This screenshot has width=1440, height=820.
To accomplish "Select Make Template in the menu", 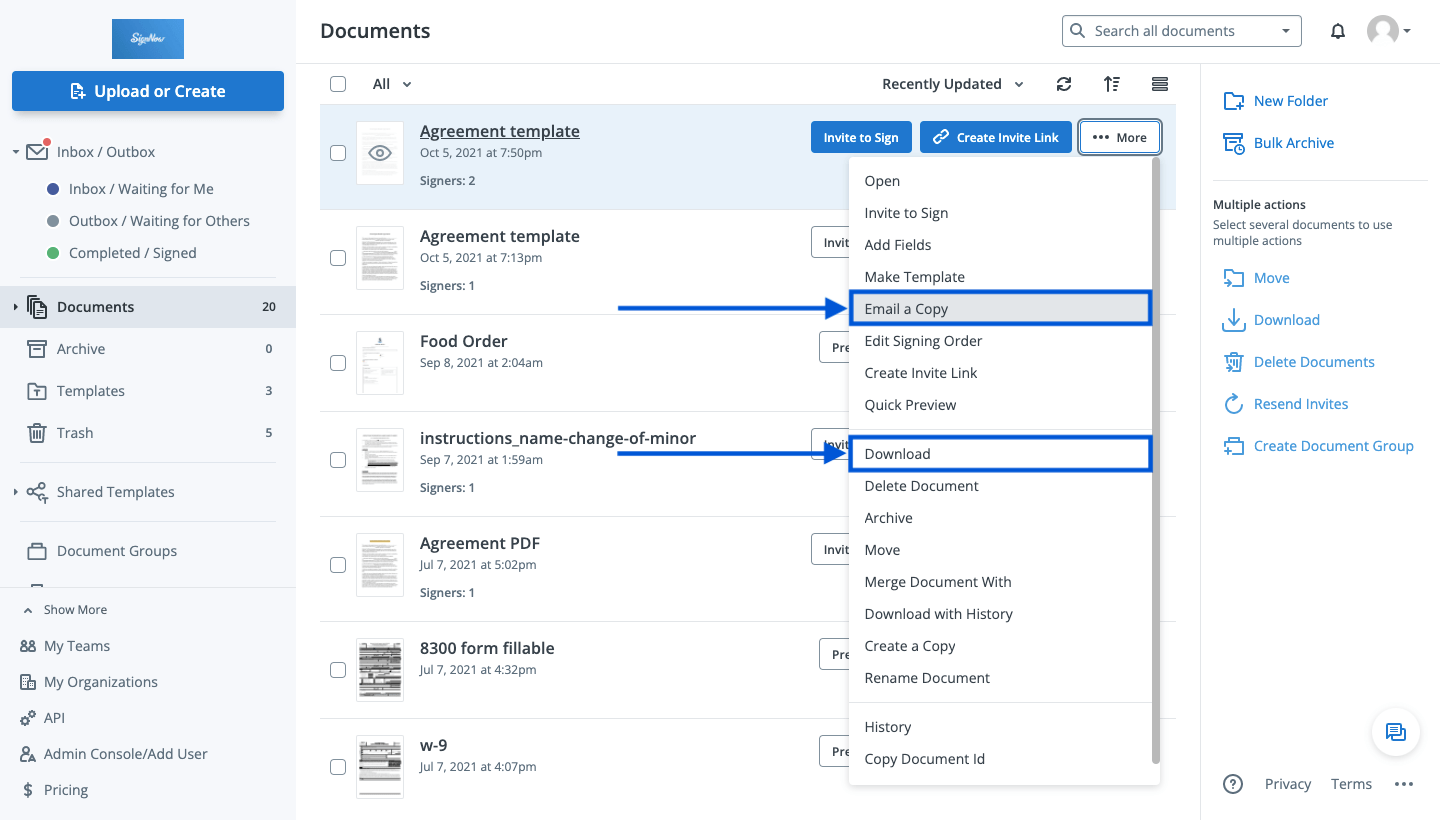I will coord(914,277).
